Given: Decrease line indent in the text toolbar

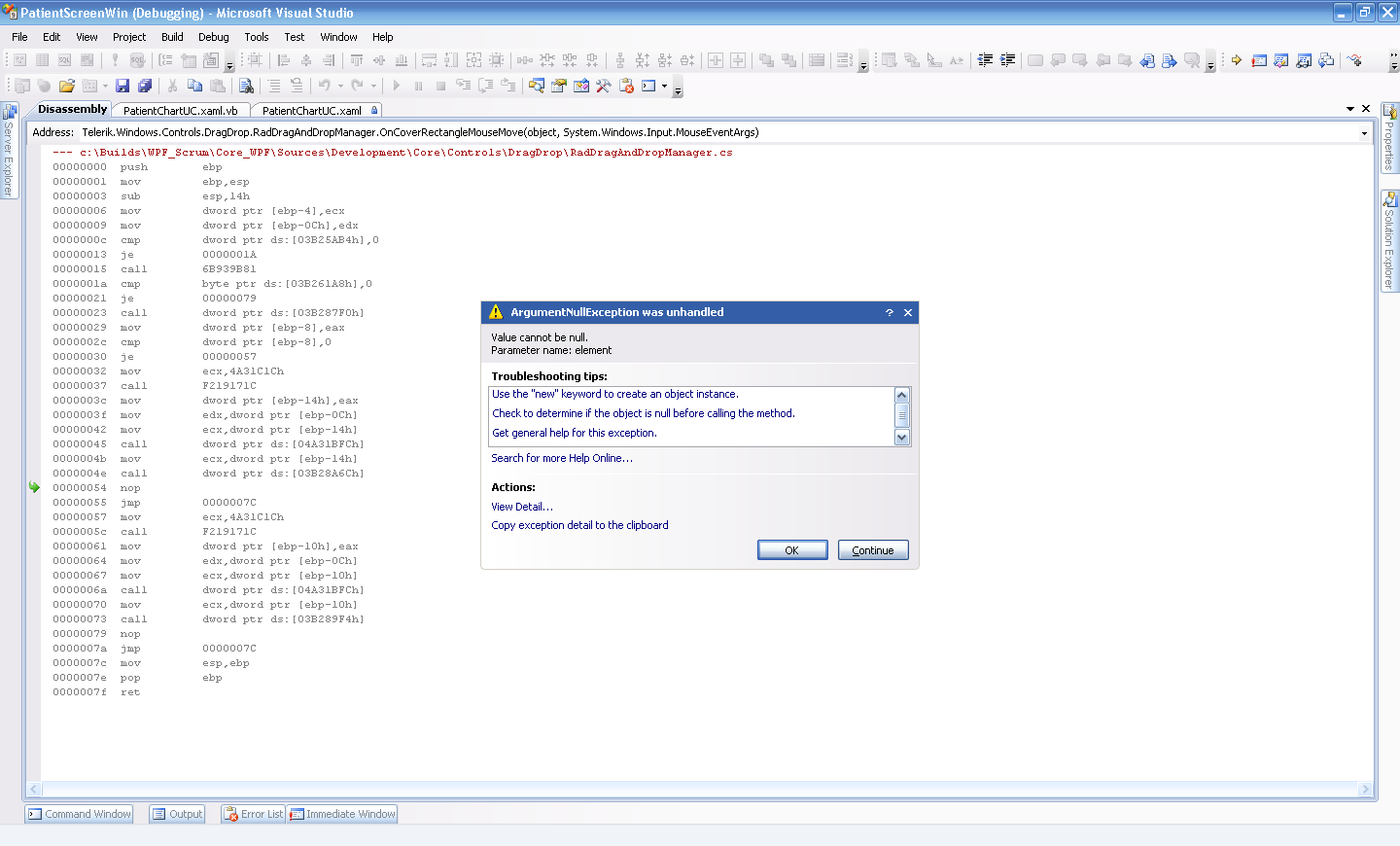Looking at the screenshot, I should (x=985, y=60).
